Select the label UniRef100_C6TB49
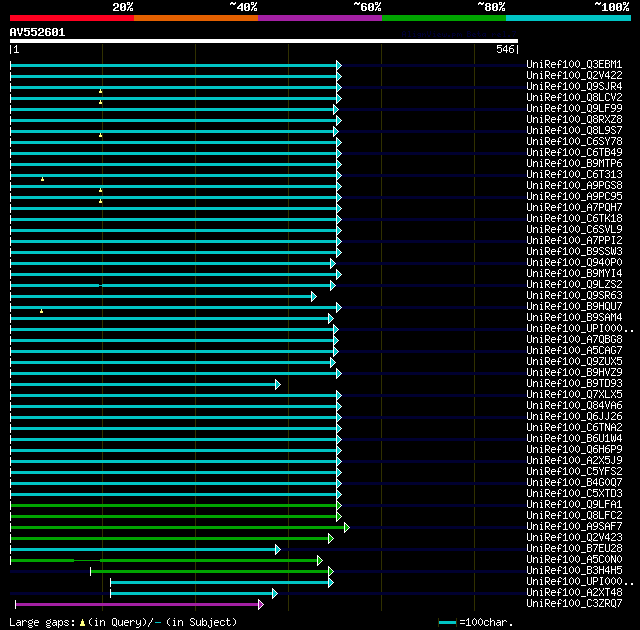Viewport: 640px width, 630px height. click(574, 153)
